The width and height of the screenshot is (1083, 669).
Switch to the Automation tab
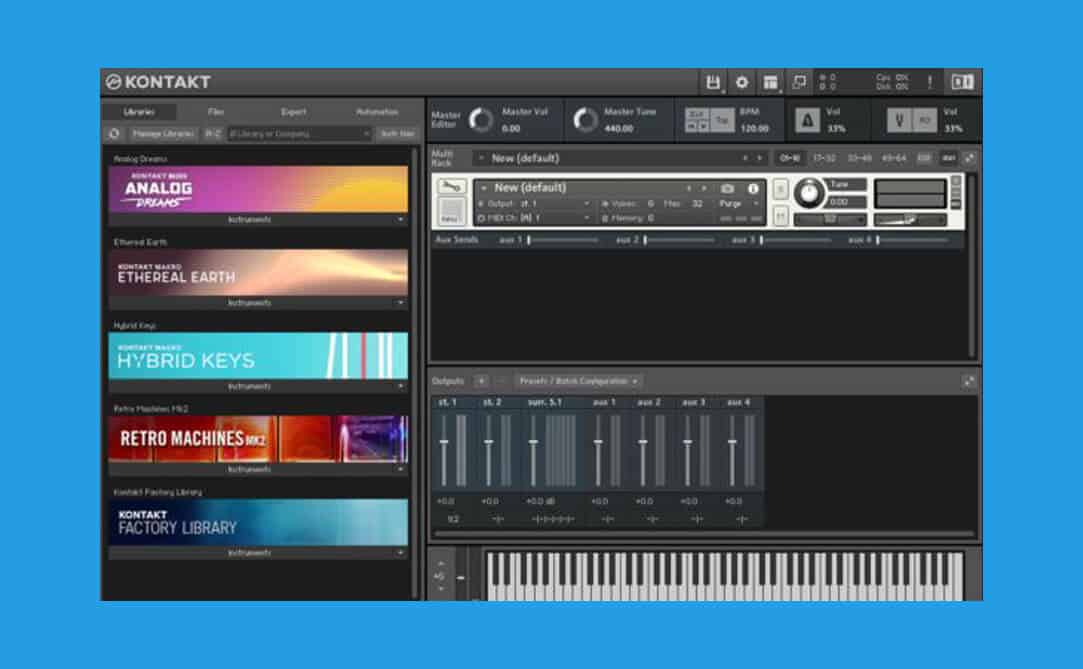coord(377,112)
